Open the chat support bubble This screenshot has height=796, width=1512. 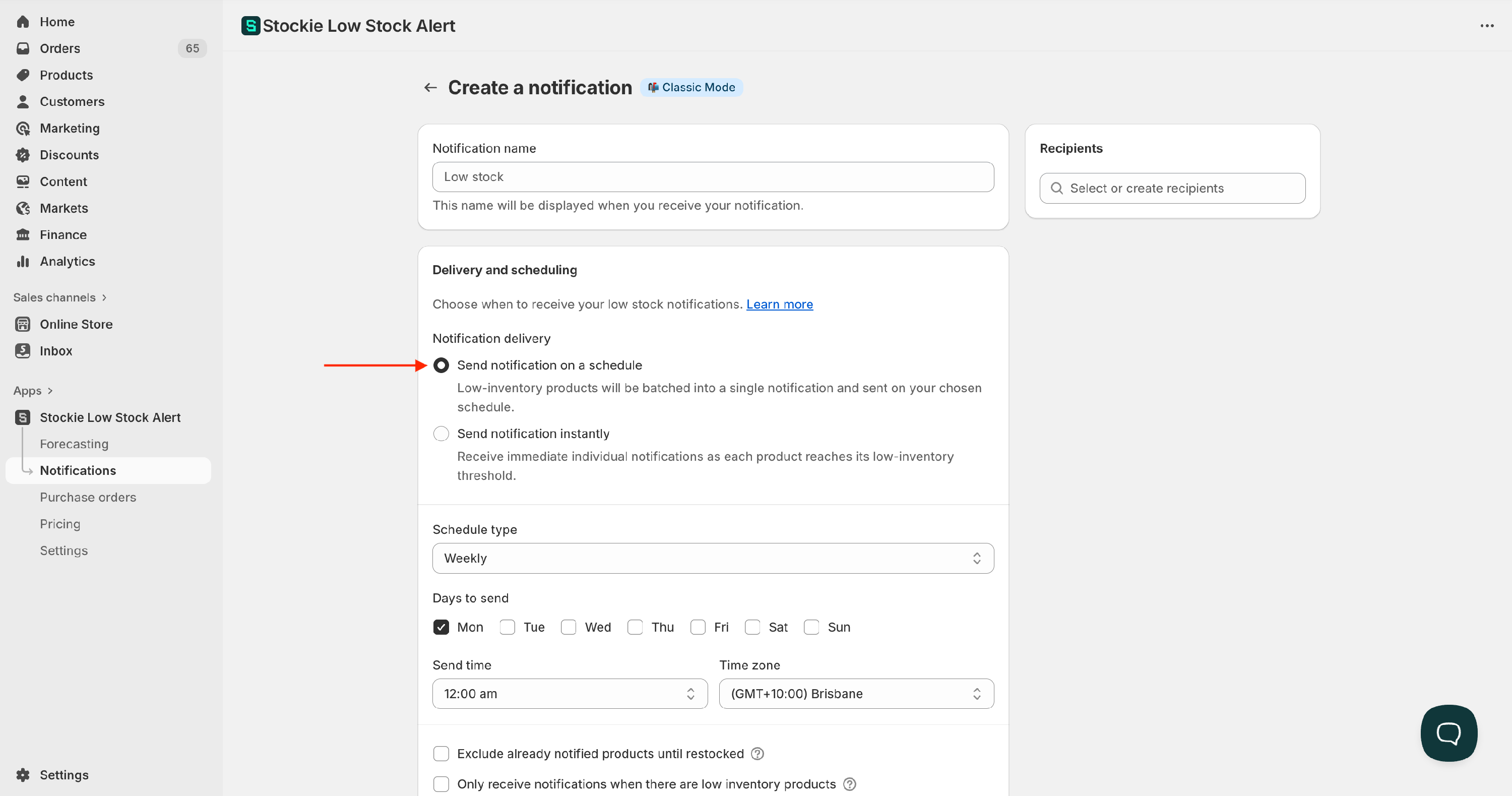coord(1448,732)
